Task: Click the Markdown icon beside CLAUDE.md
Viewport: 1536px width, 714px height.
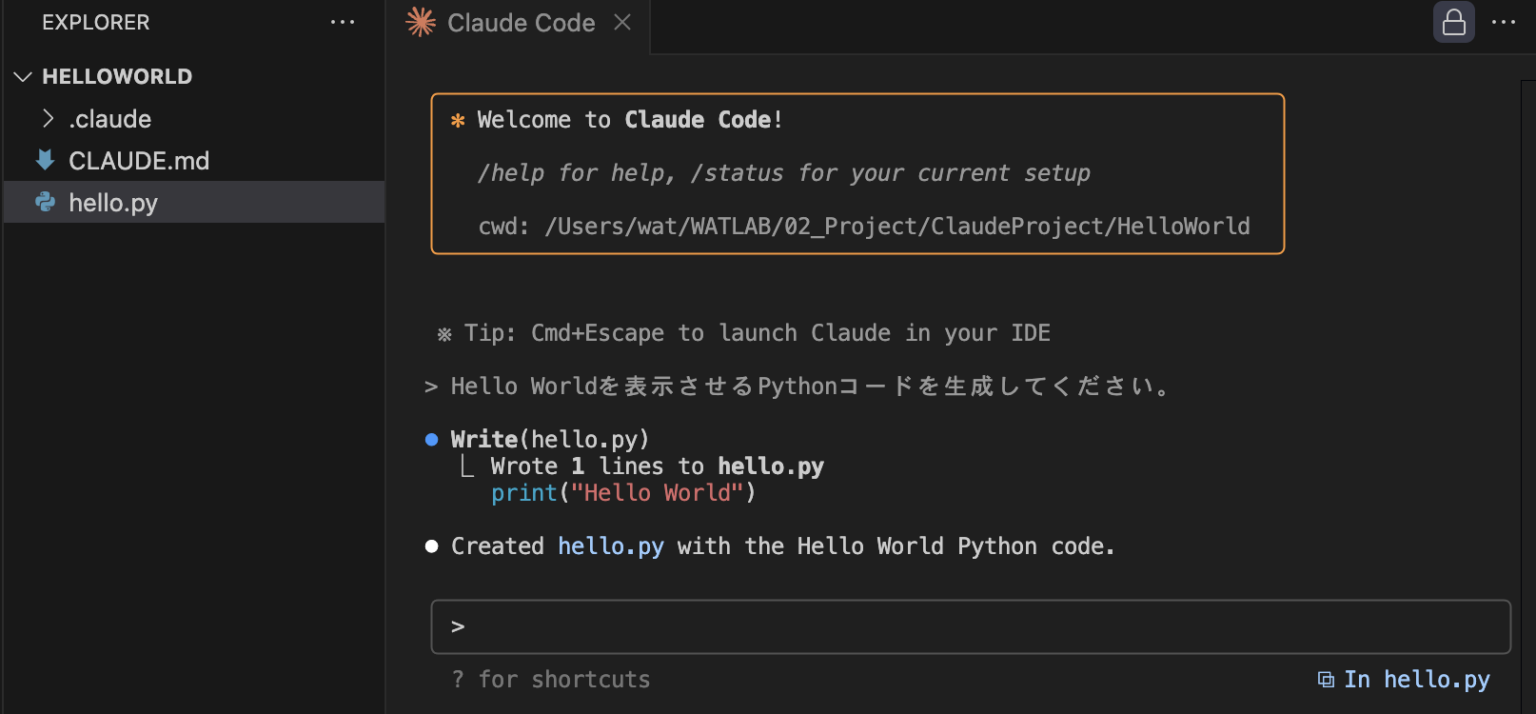Action: pyautogui.click(x=44, y=160)
